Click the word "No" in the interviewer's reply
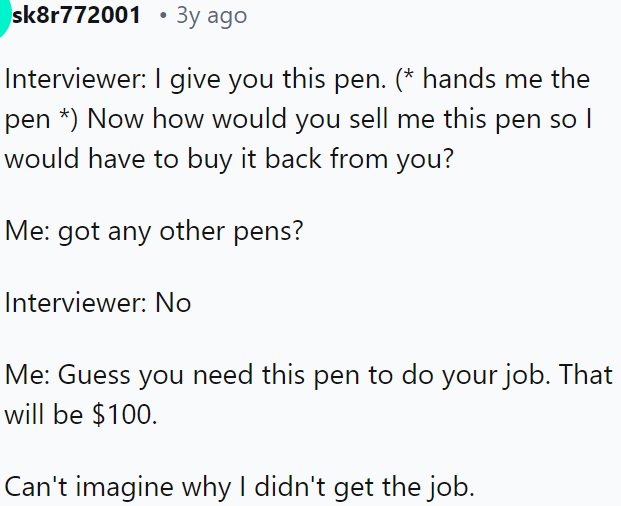Screen dimensions: 621x506 pyautogui.click(x=173, y=302)
